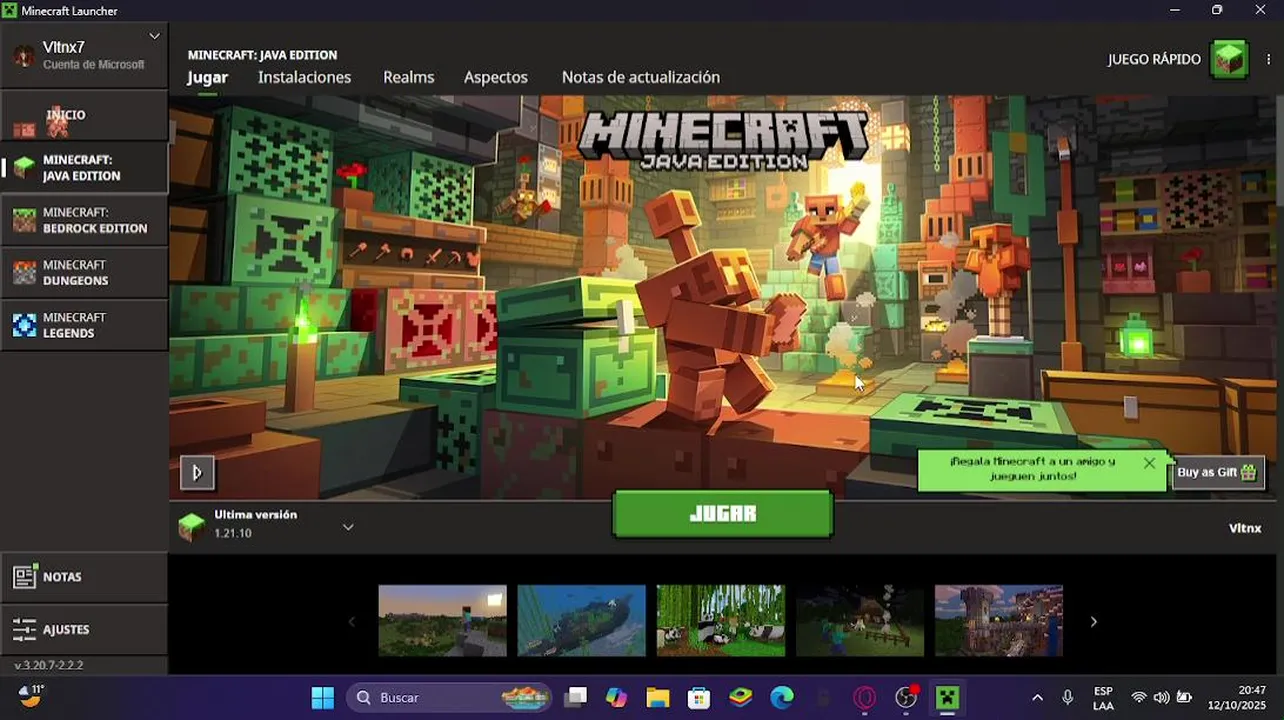Click the Minecraft Launcher taskbar icon
This screenshot has width=1284, height=720.
[x=947, y=697]
